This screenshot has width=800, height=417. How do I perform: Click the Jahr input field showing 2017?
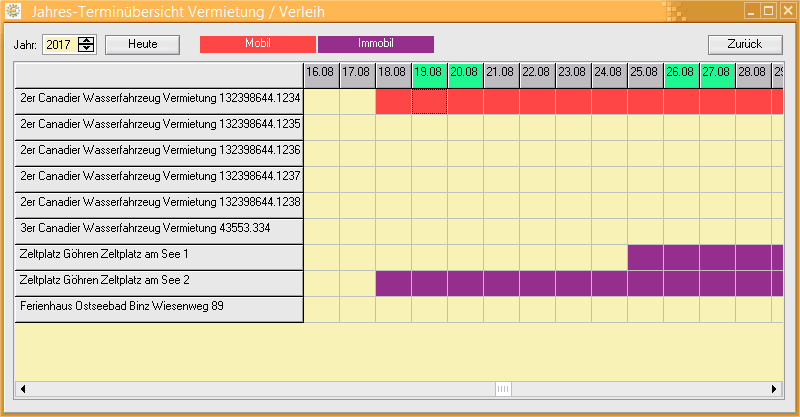(x=59, y=45)
